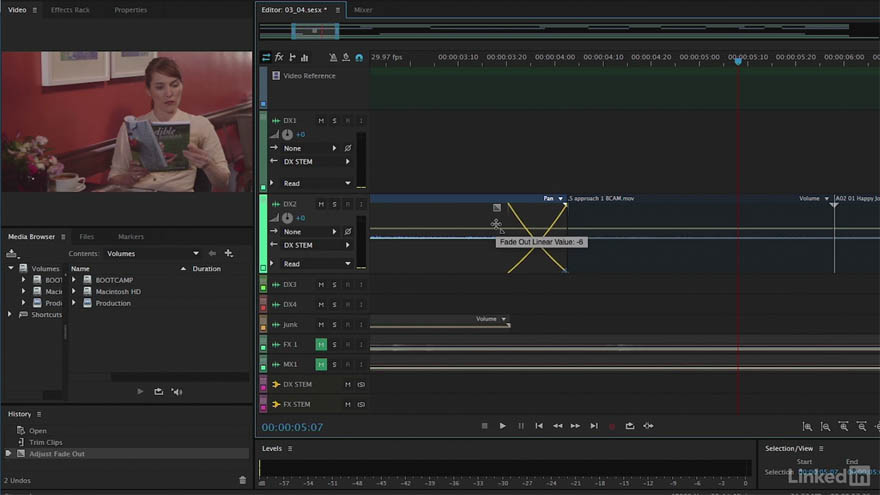Viewport: 880px width, 495px height.
Task: Open Contents Volumes dropdown
Action: click(x=153, y=254)
